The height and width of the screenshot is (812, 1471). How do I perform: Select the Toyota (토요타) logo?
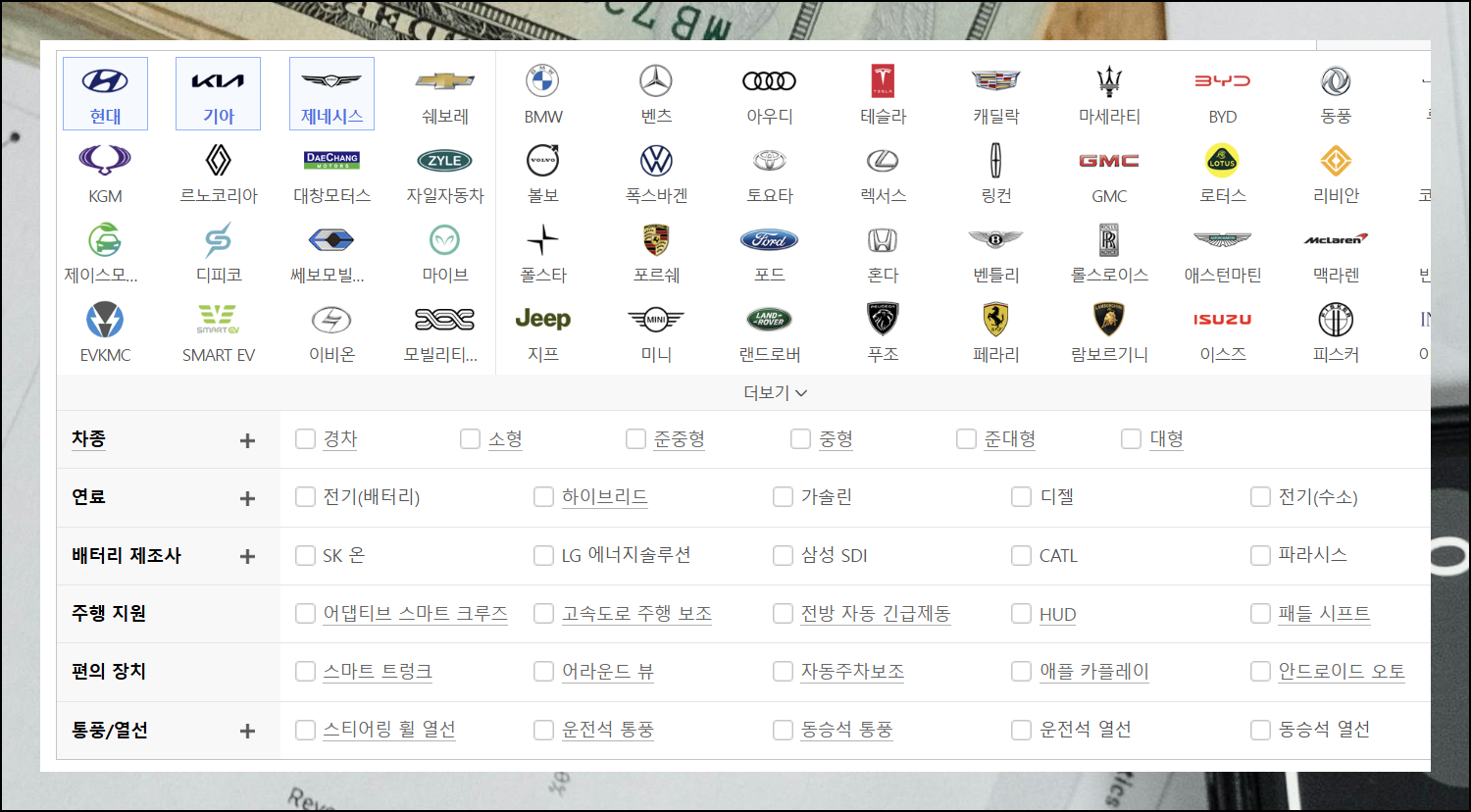point(770,160)
